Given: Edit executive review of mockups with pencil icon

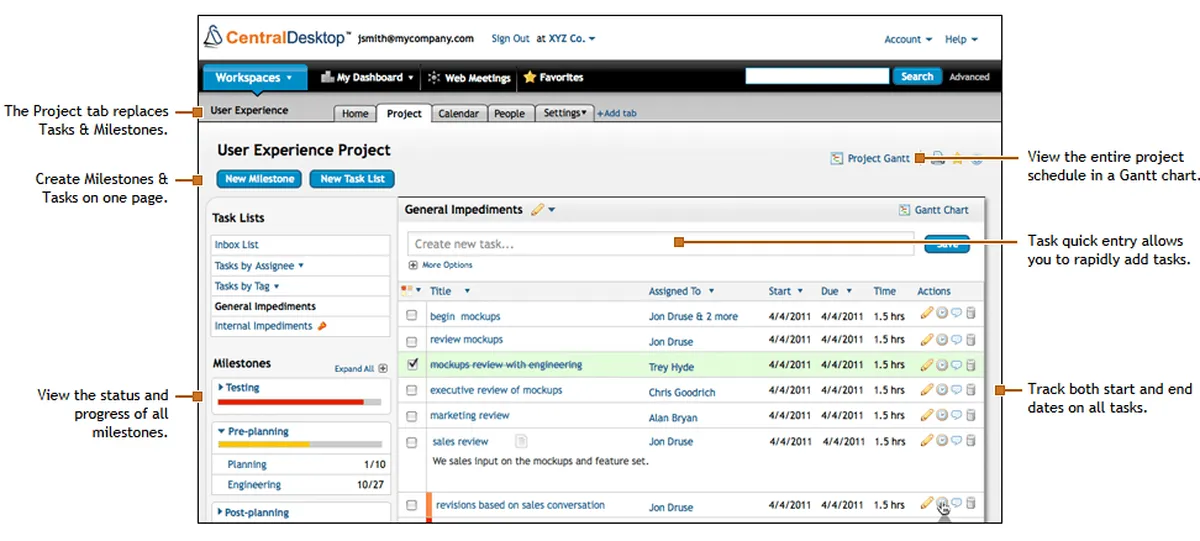Looking at the screenshot, I should 926,390.
